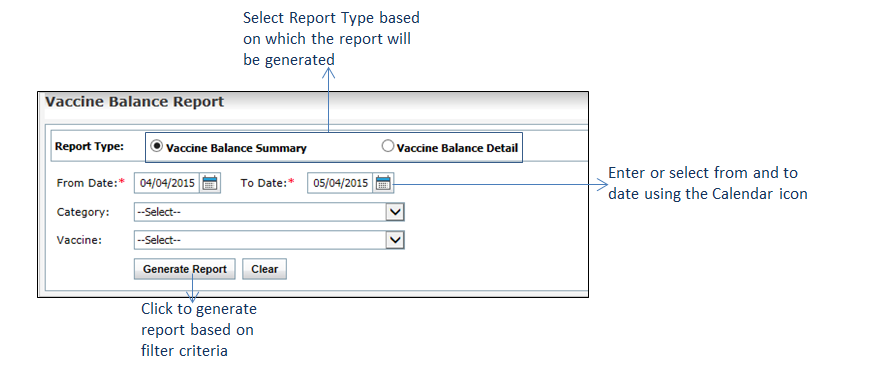Click the Vaccine Balance Report heading
873x383 pixels.
[135, 102]
